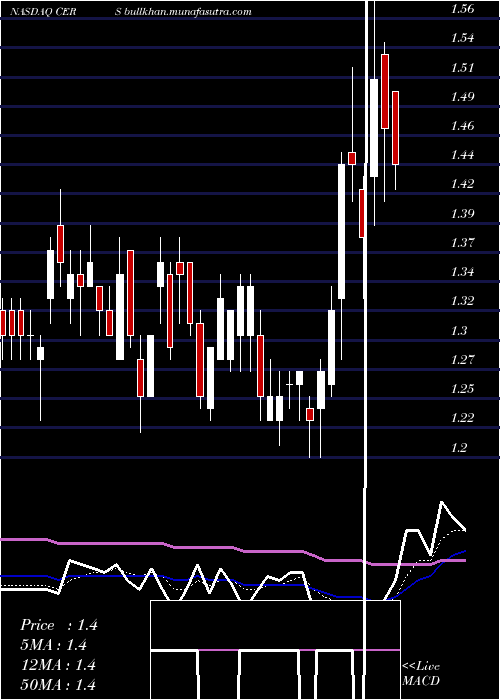Click the 1.32 price axis label
The width and height of the screenshot is (500, 700).
point(462,301)
